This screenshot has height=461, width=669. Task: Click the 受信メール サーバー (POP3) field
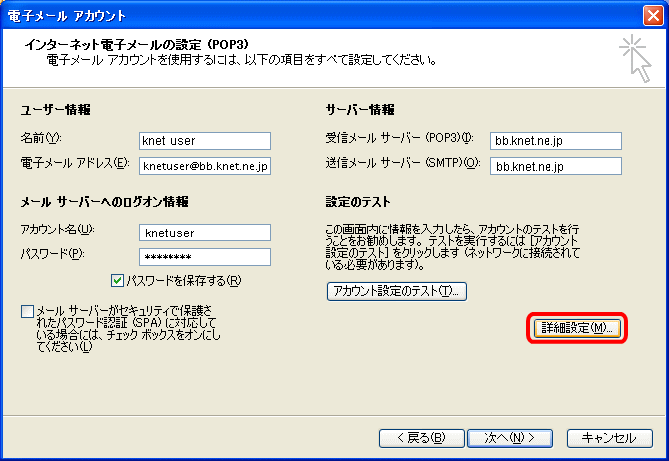click(556, 141)
